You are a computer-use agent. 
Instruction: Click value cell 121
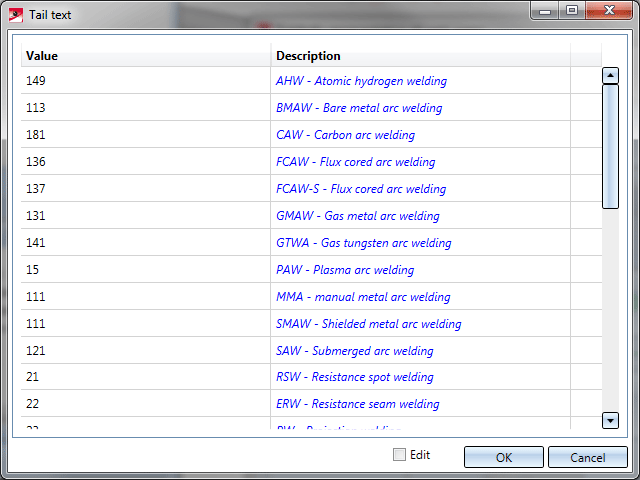146,350
